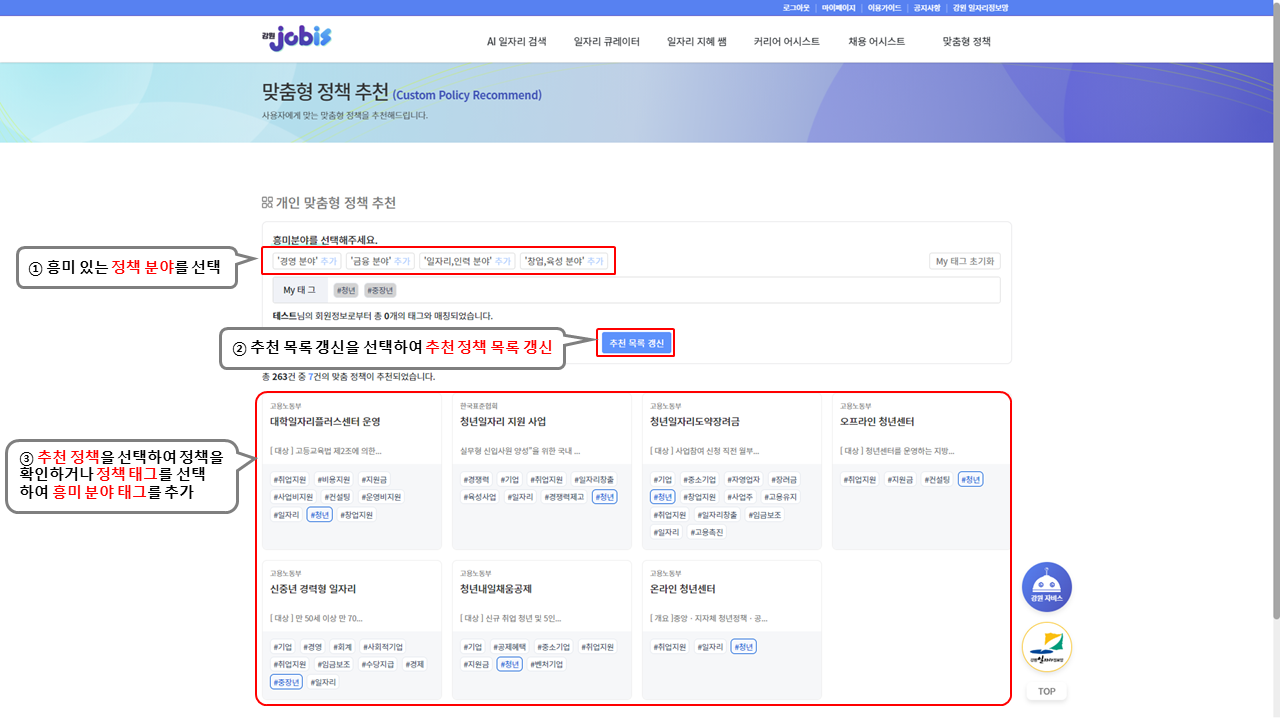Open the 강원 일자리정보망 round floating icon

coord(1047,647)
